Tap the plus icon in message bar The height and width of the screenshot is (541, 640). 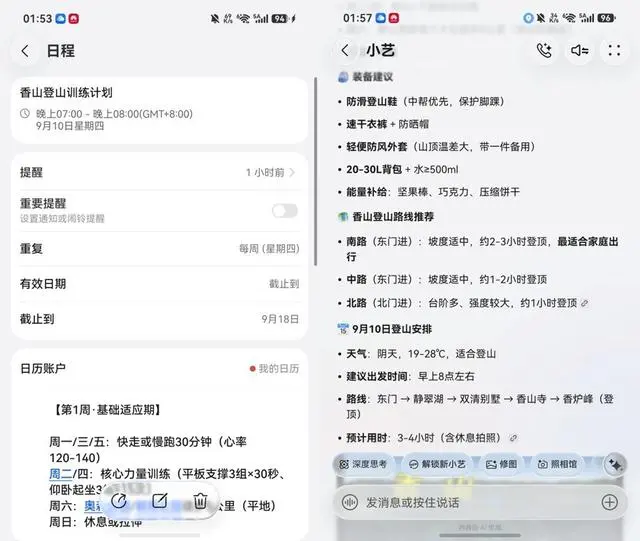[609, 503]
